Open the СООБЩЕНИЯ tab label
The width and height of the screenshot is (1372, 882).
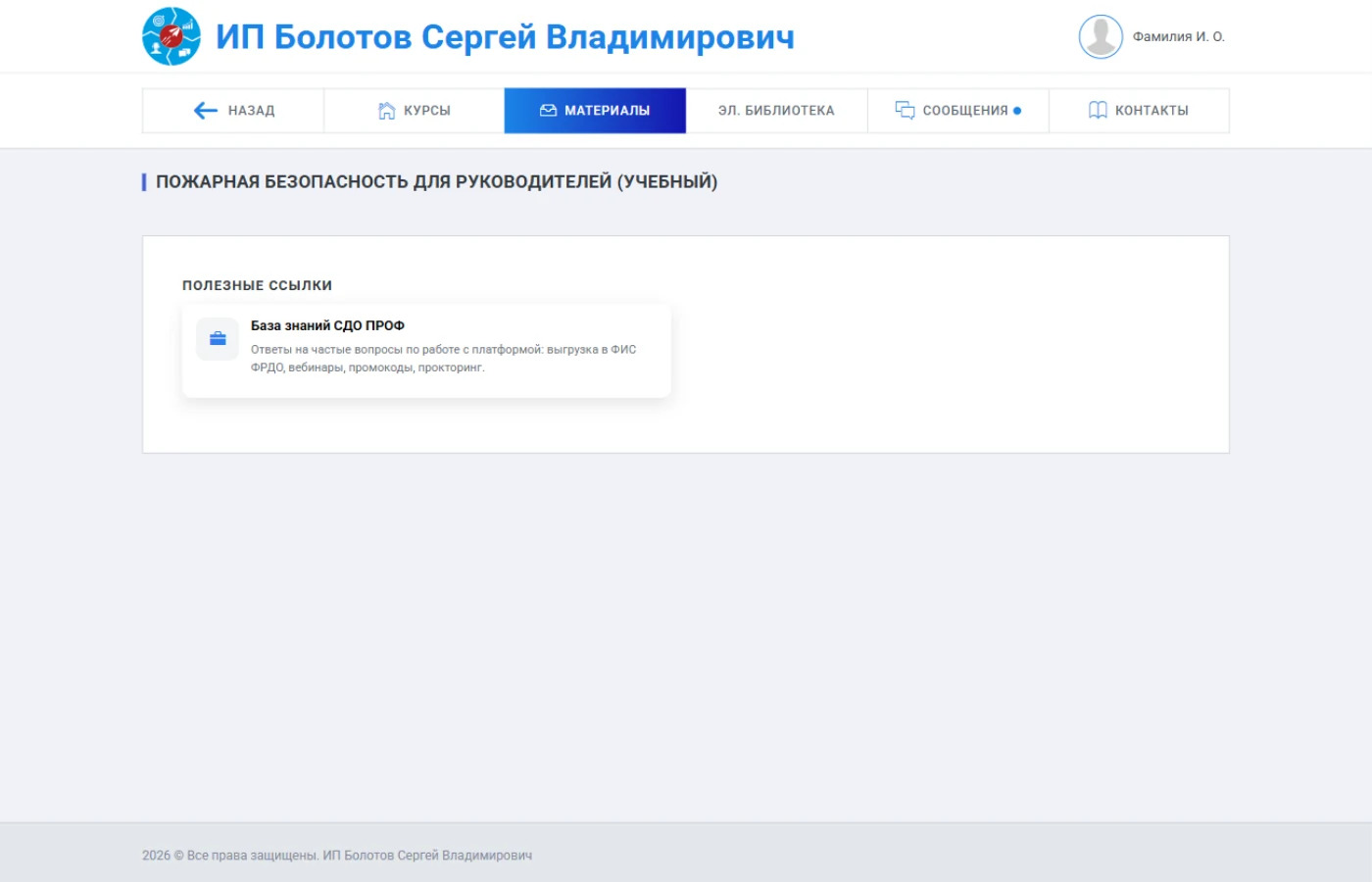coord(965,111)
